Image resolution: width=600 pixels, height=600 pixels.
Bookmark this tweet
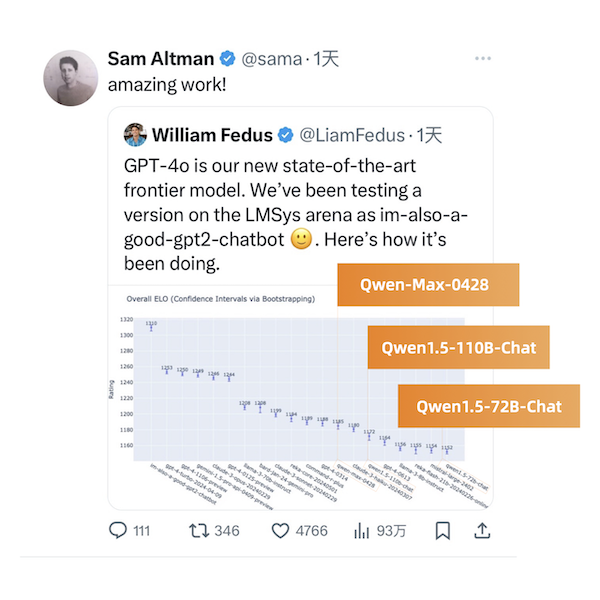tap(443, 531)
